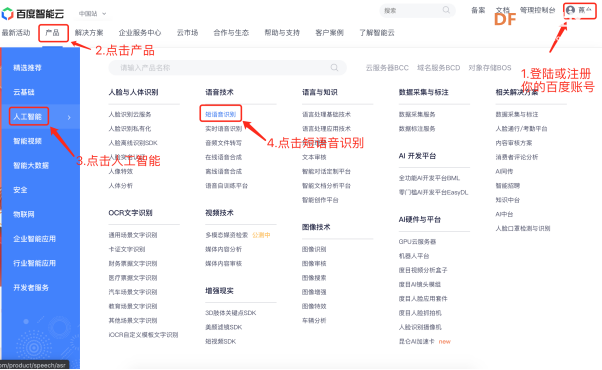
Task: Select 安全 in the sidebar
Action: pyautogui.click(x=20, y=190)
